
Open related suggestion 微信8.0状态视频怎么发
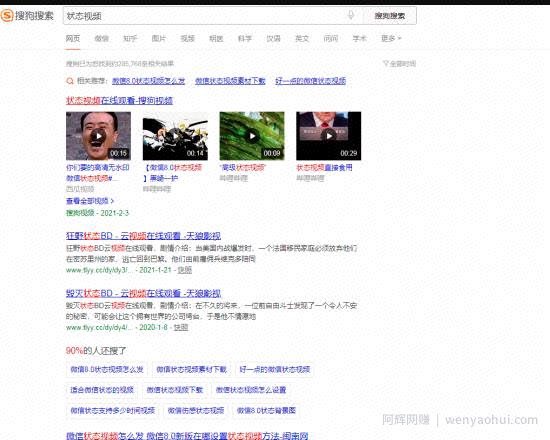(148, 81)
